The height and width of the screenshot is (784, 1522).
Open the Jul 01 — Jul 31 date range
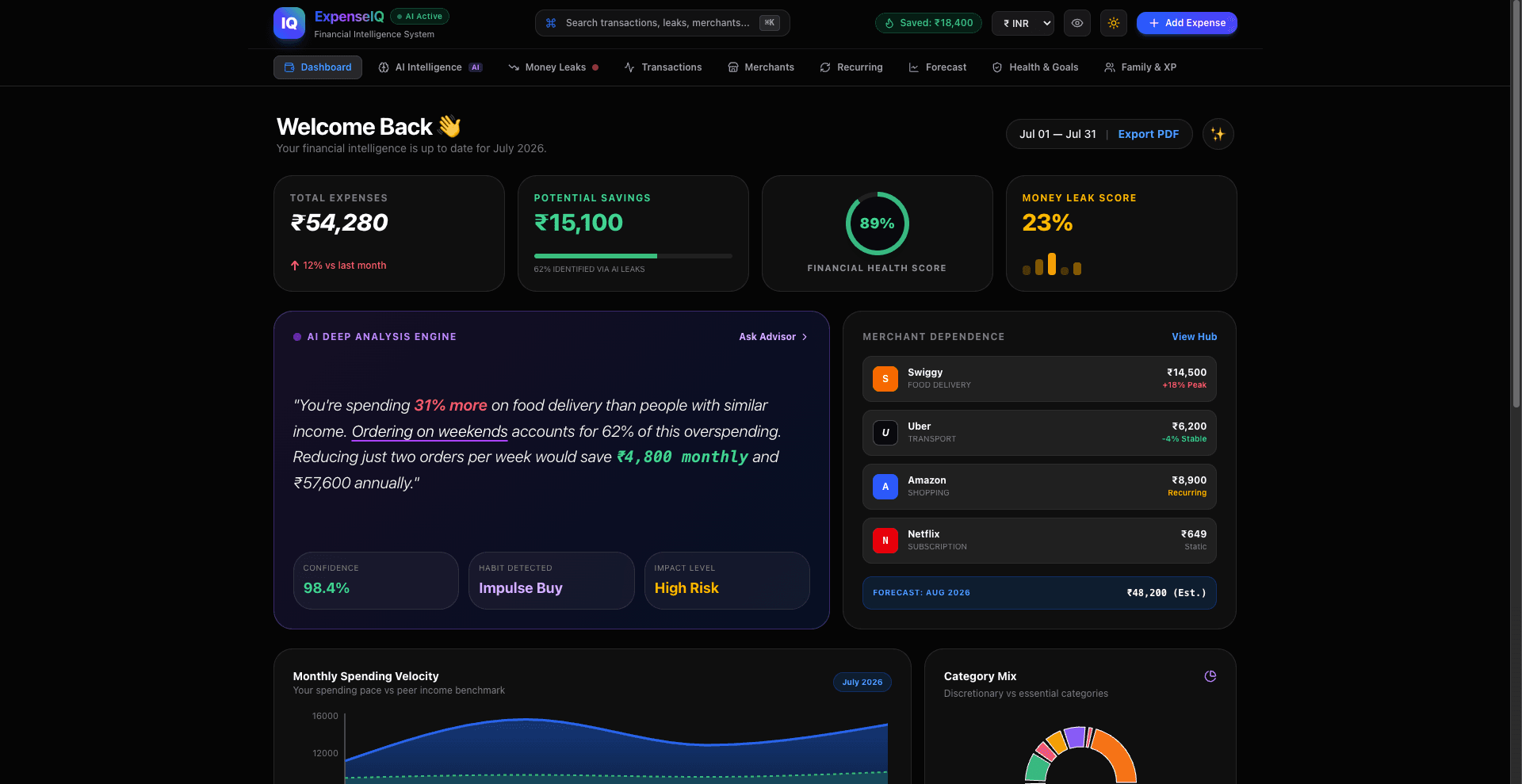(x=1057, y=134)
